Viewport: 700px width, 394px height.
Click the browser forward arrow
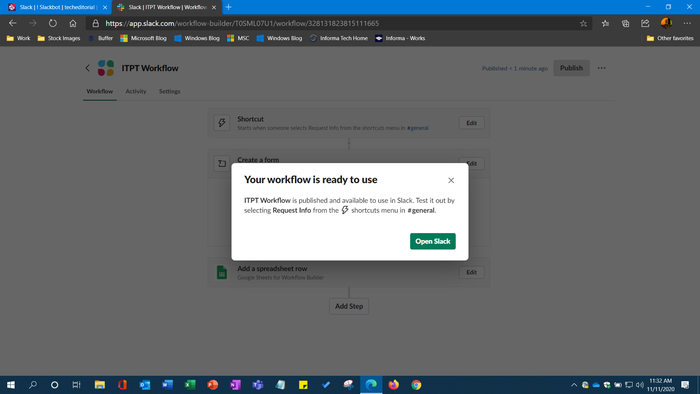33,23
